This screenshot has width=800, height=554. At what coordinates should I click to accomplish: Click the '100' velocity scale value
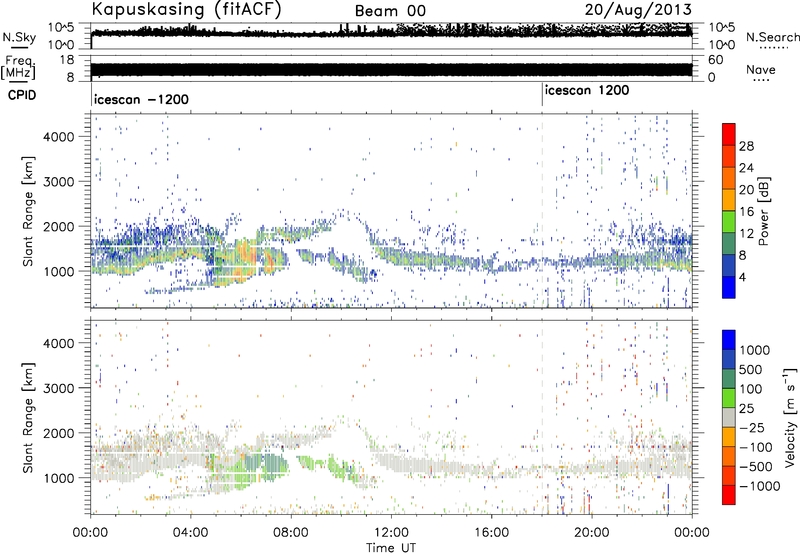click(751, 389)
